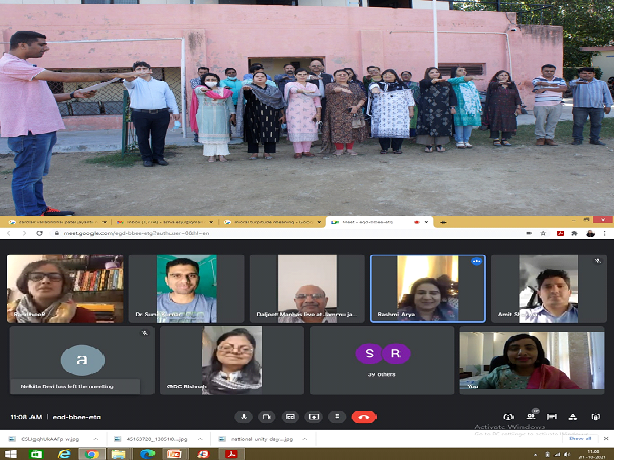Switch to the active Meet browser tab
Screen dimensions: 617x473
pos(380,220)
